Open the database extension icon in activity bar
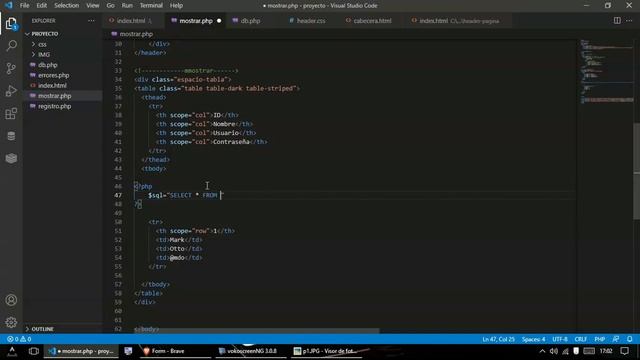640x360 pixels. pyautogui.click(x=11, y=136)
